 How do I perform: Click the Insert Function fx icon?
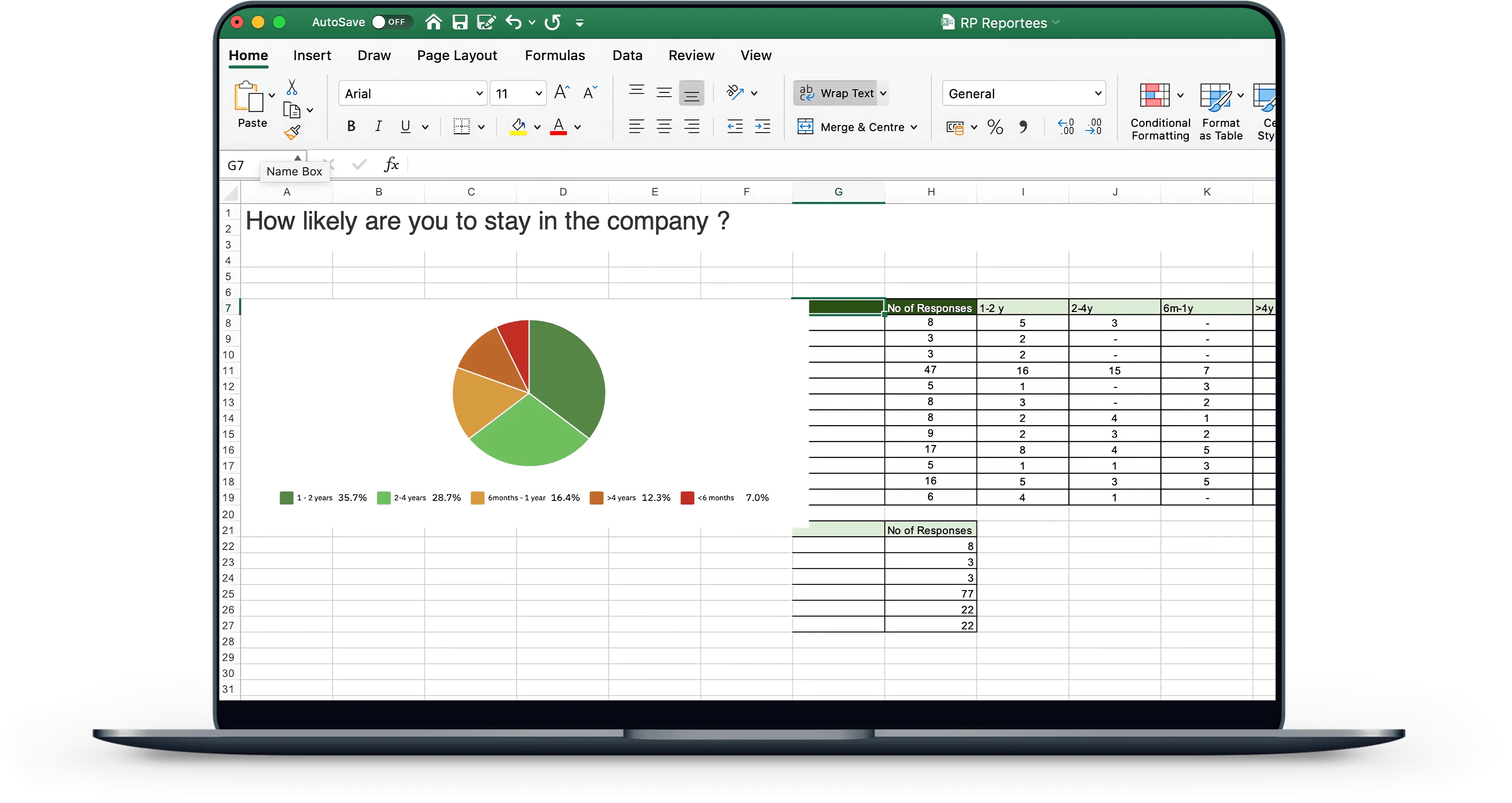tap(391, 165)
